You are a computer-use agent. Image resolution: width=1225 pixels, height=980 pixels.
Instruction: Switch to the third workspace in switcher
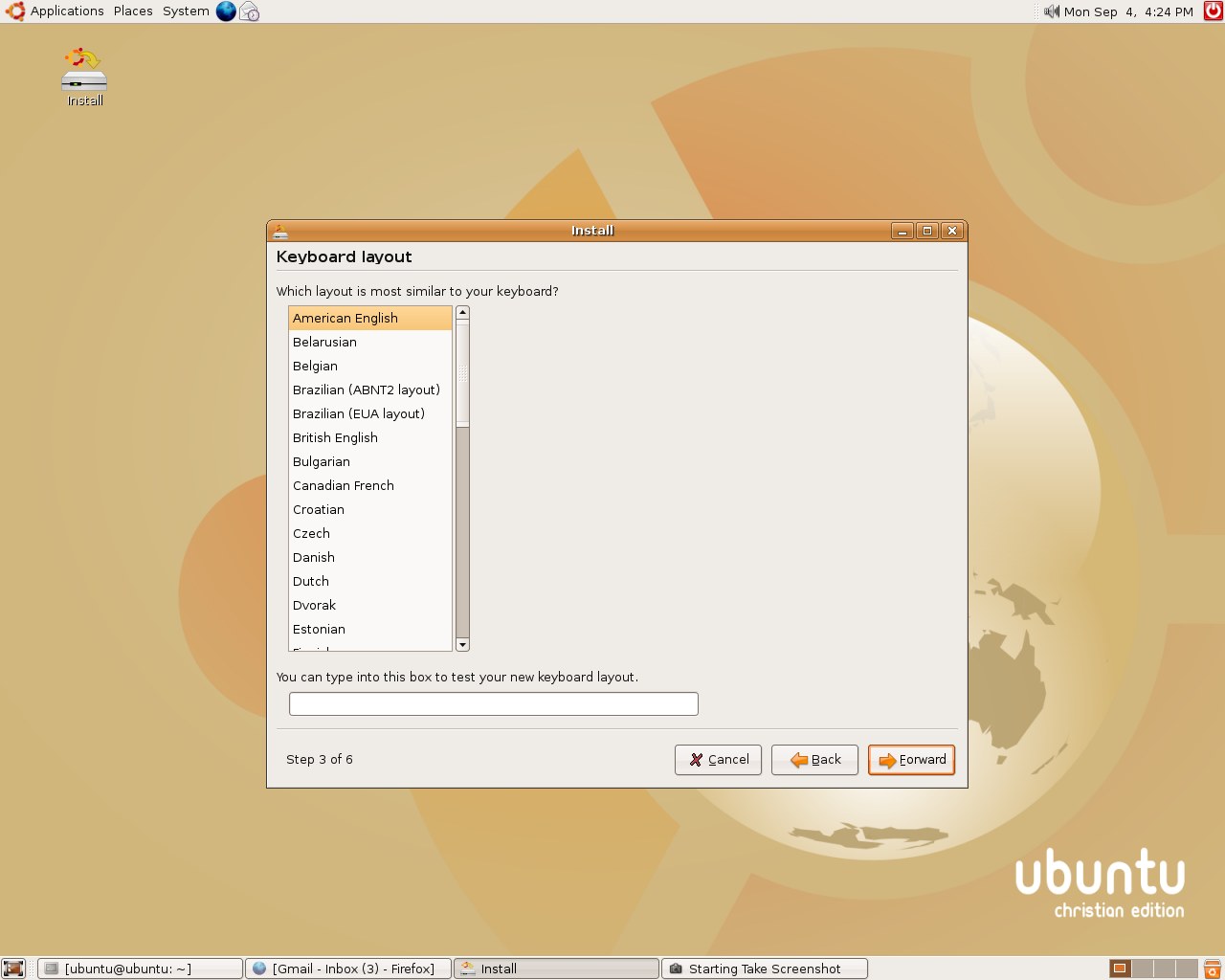(1165, 969)
